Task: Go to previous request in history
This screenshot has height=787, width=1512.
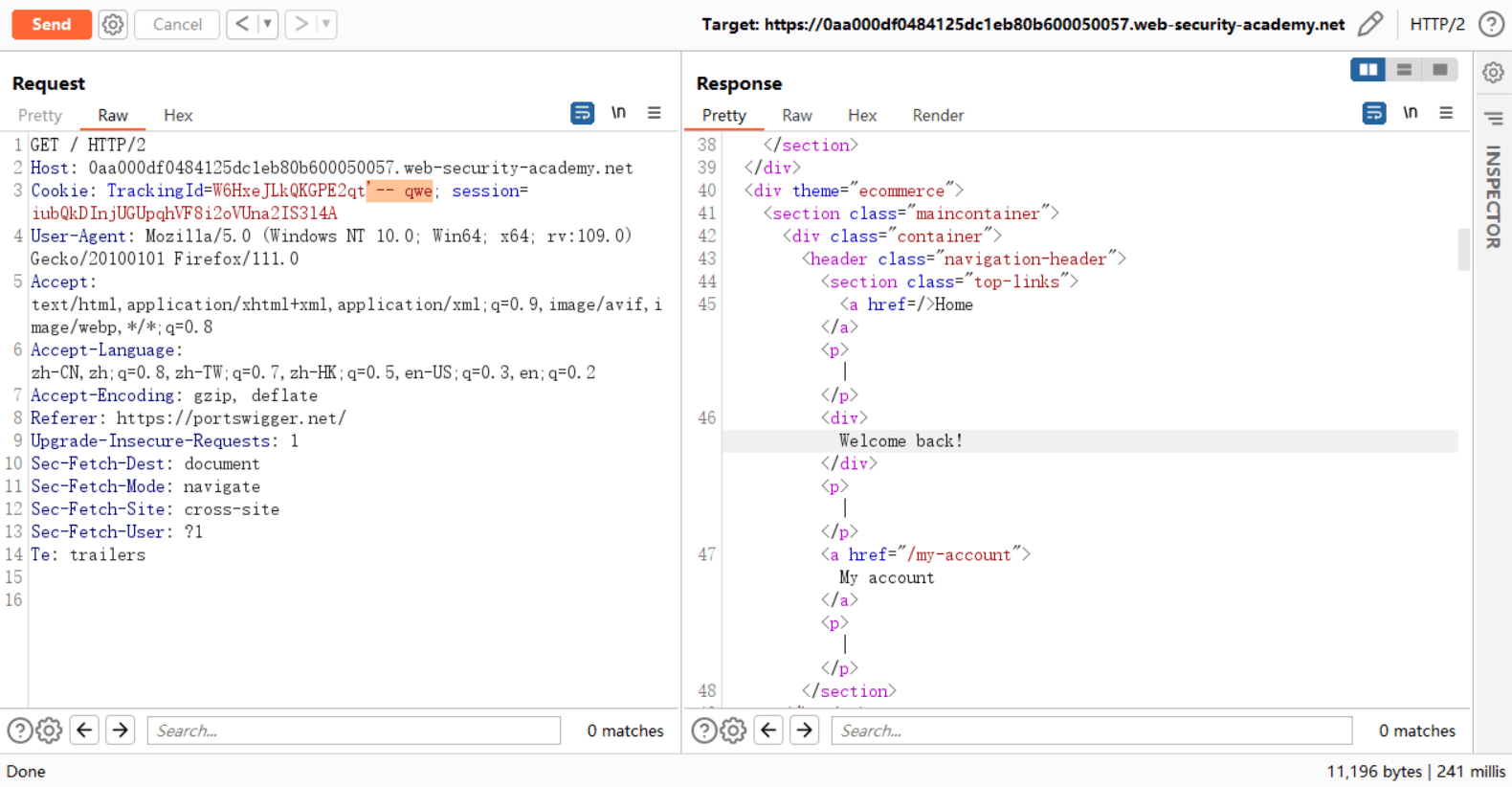Action: 242,24
